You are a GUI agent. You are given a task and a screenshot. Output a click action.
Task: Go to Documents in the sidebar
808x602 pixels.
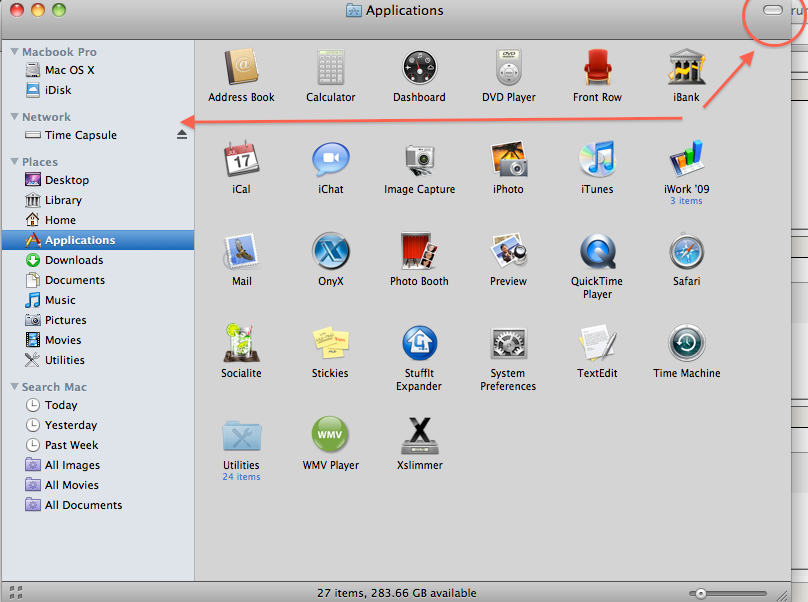(98, 280)
